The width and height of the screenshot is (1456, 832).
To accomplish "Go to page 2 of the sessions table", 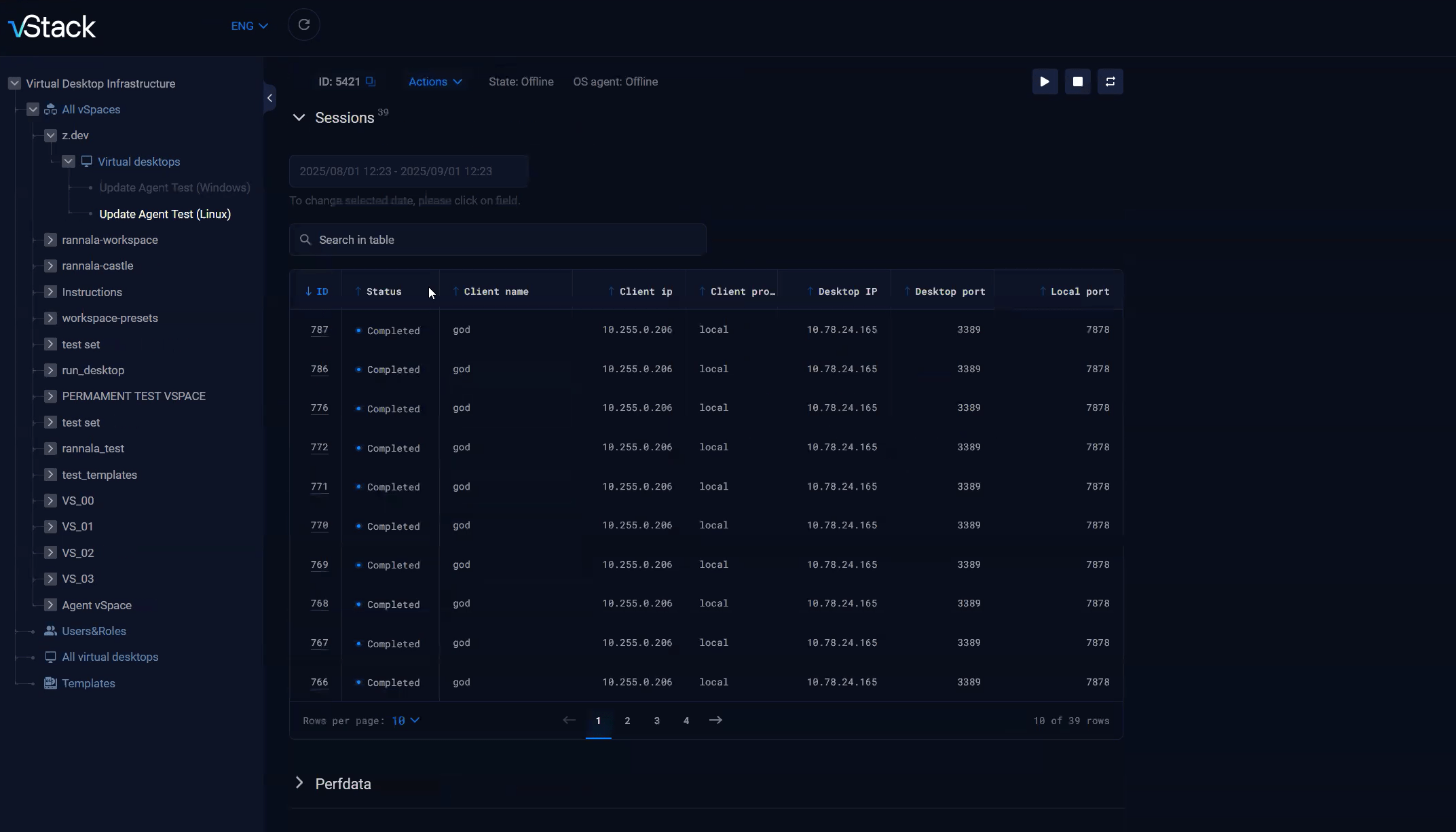I will point(627,721).
